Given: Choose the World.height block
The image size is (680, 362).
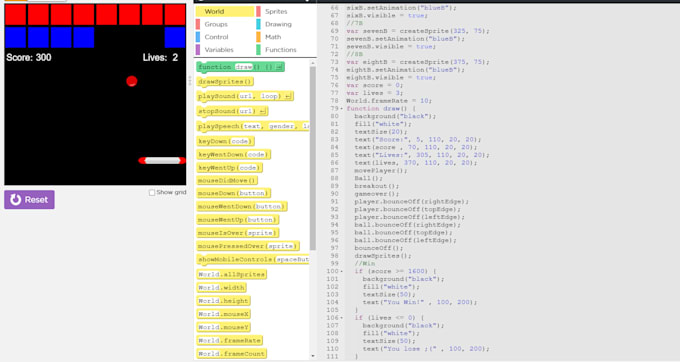Looking at the screenshot, I should [223, 300].
